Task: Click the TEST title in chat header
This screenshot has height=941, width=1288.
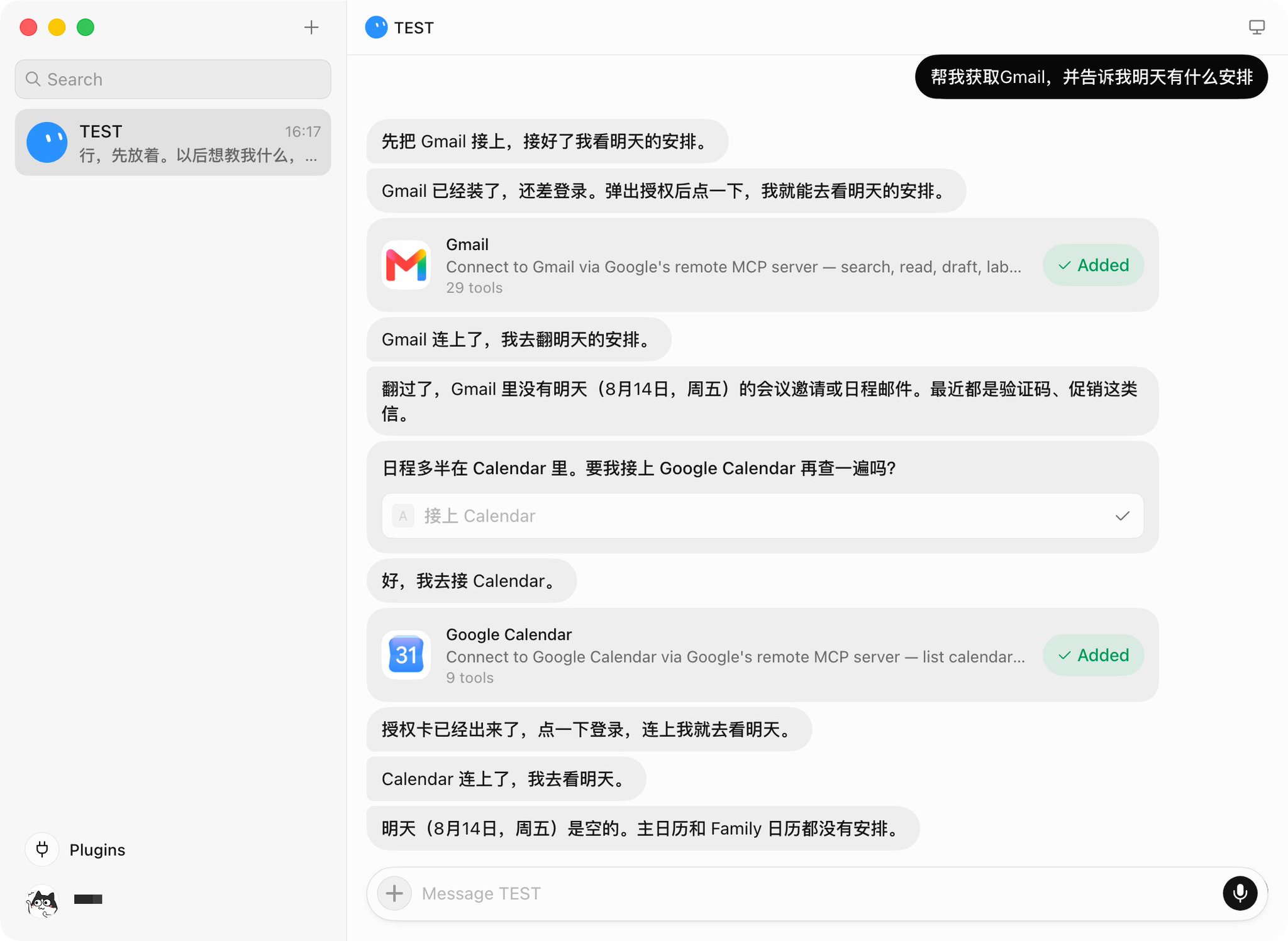Action: 414,28
